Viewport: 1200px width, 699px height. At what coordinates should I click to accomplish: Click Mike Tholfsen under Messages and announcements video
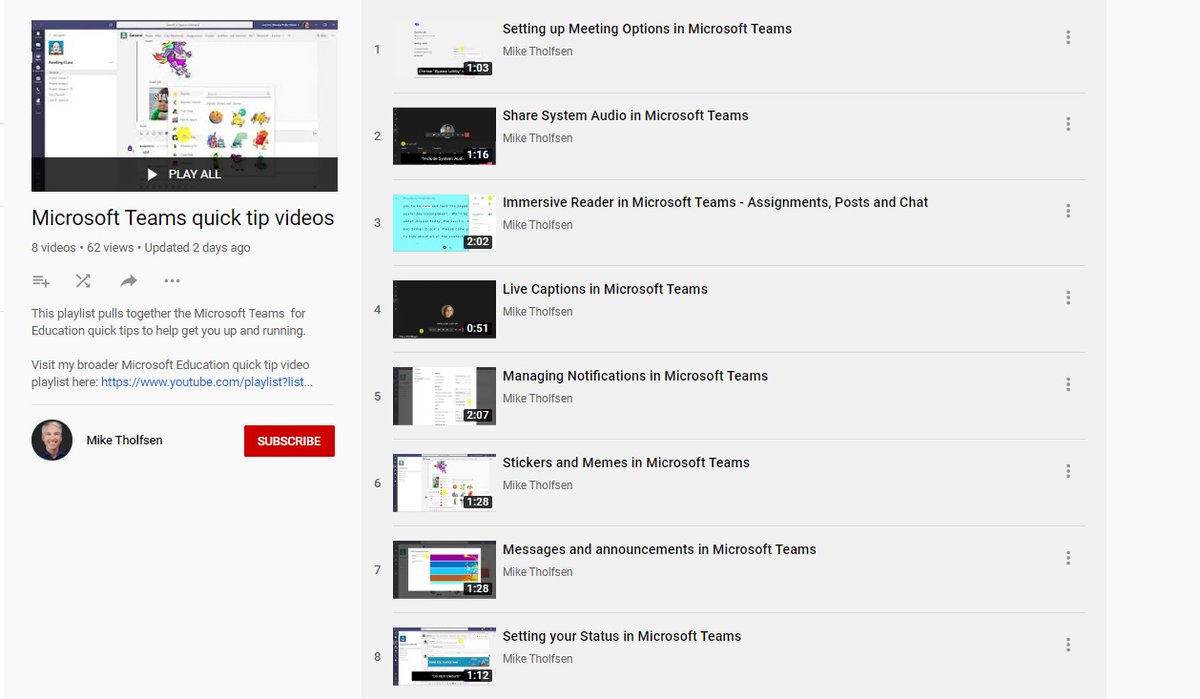[537, 572]
